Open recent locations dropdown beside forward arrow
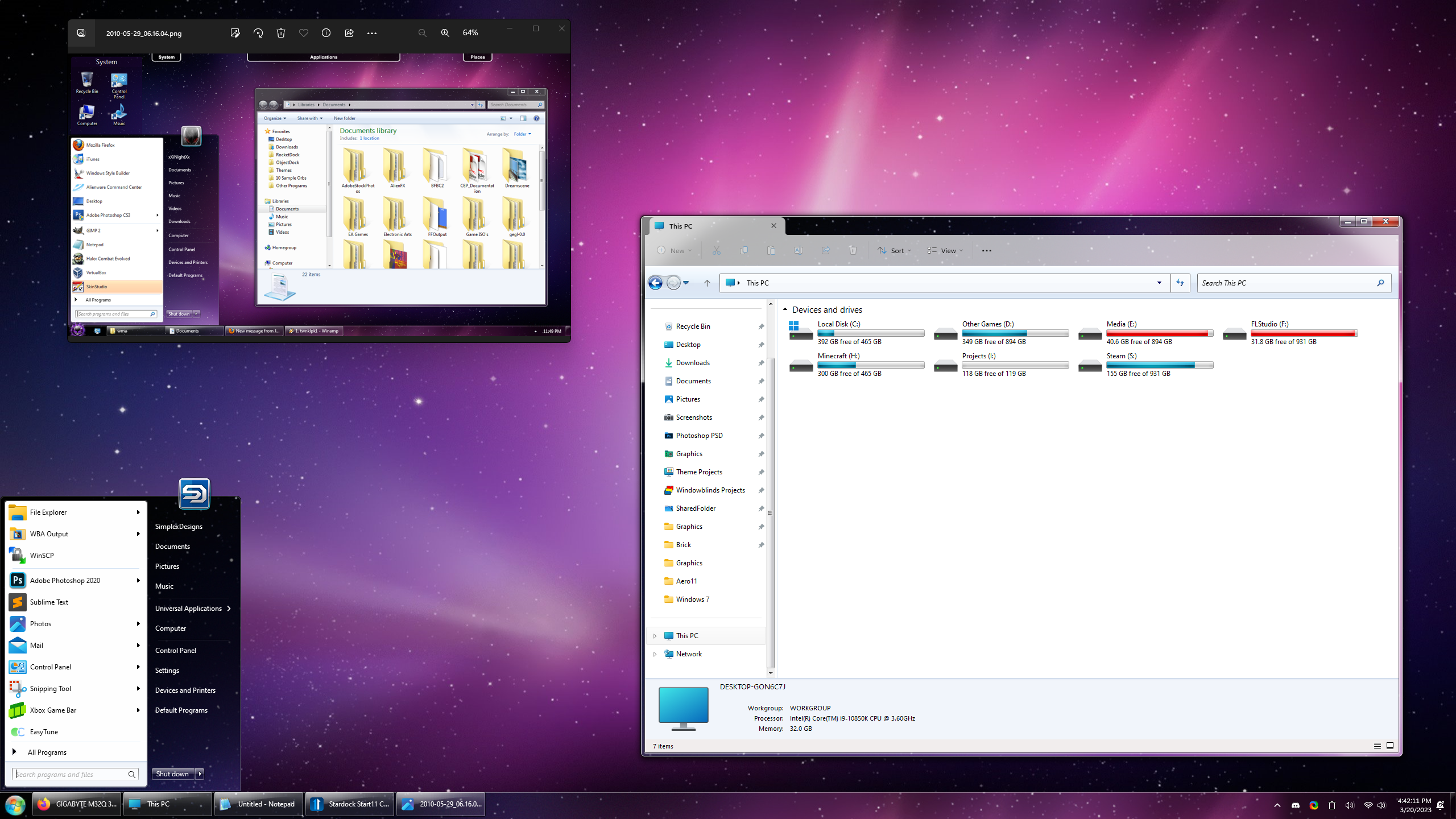1456x819 pixels. 686,283
